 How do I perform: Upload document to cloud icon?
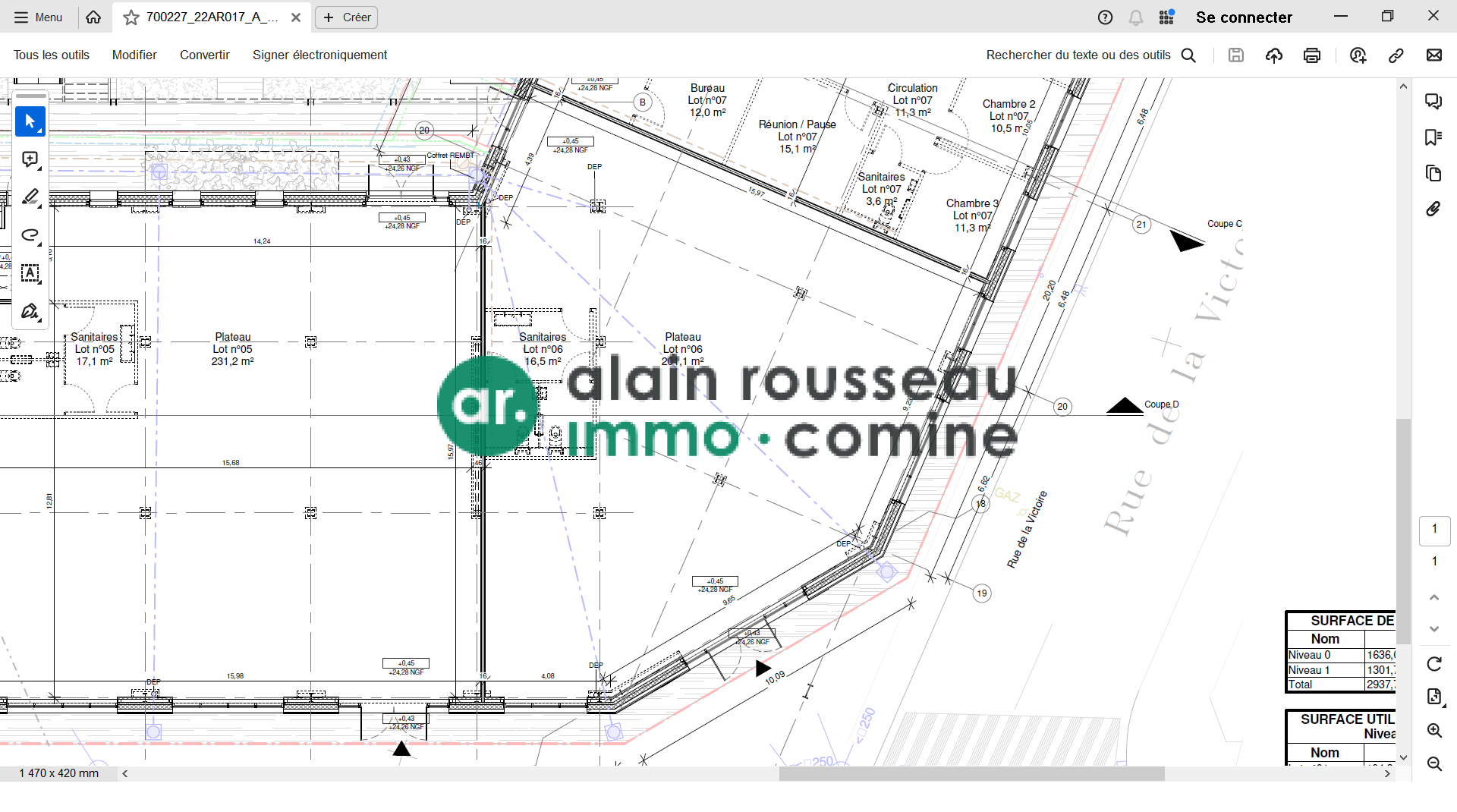pyautogui.click(x=1274, y=55)
